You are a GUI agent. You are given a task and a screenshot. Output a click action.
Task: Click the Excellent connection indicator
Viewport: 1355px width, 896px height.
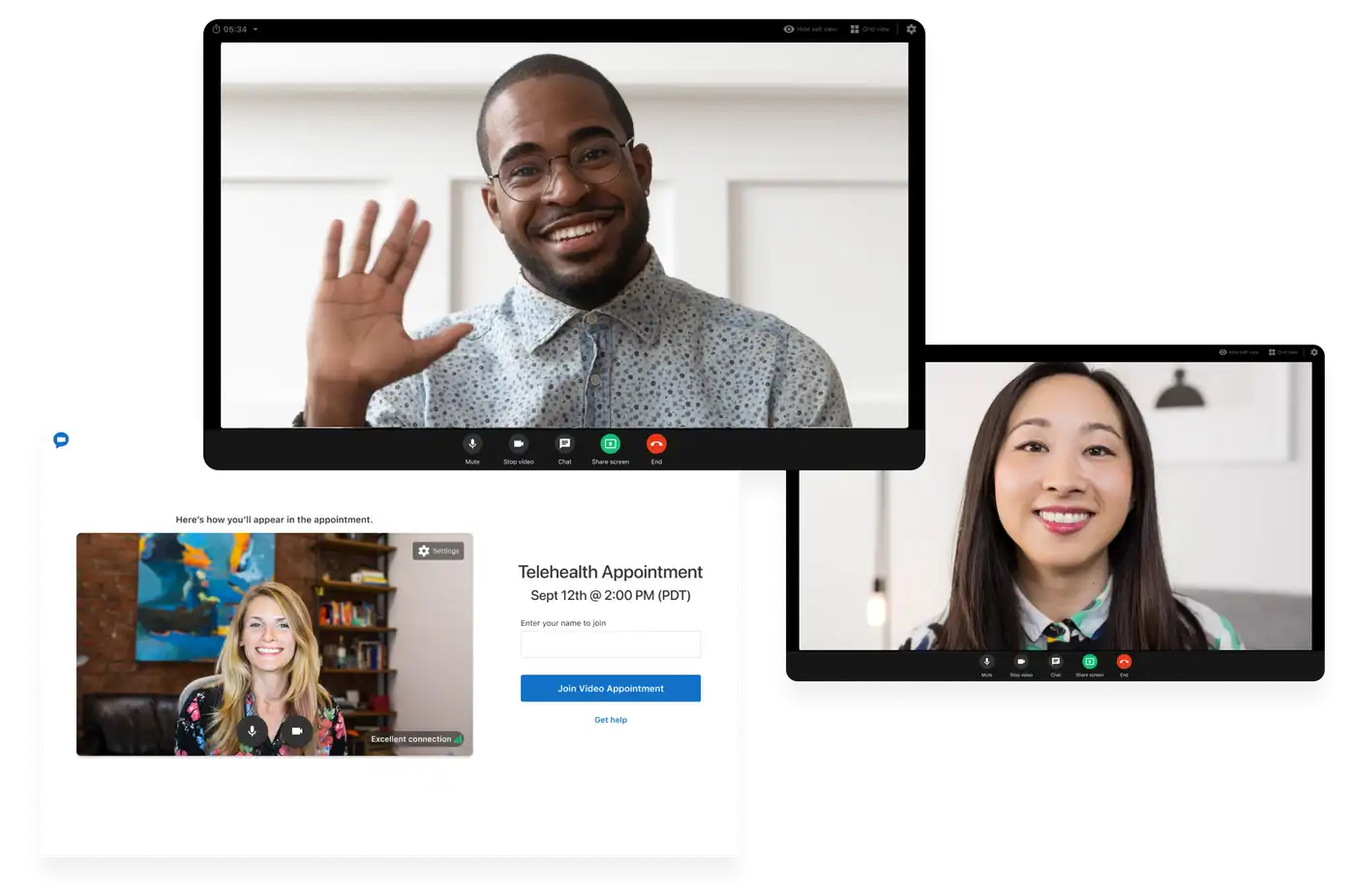pyautogui.click(x=414, y=738)
